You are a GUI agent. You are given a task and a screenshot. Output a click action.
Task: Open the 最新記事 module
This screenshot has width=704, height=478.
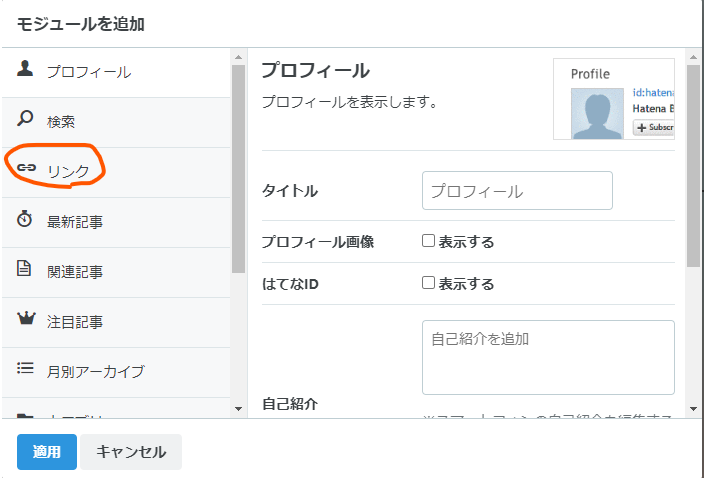(x=116, y=223)
